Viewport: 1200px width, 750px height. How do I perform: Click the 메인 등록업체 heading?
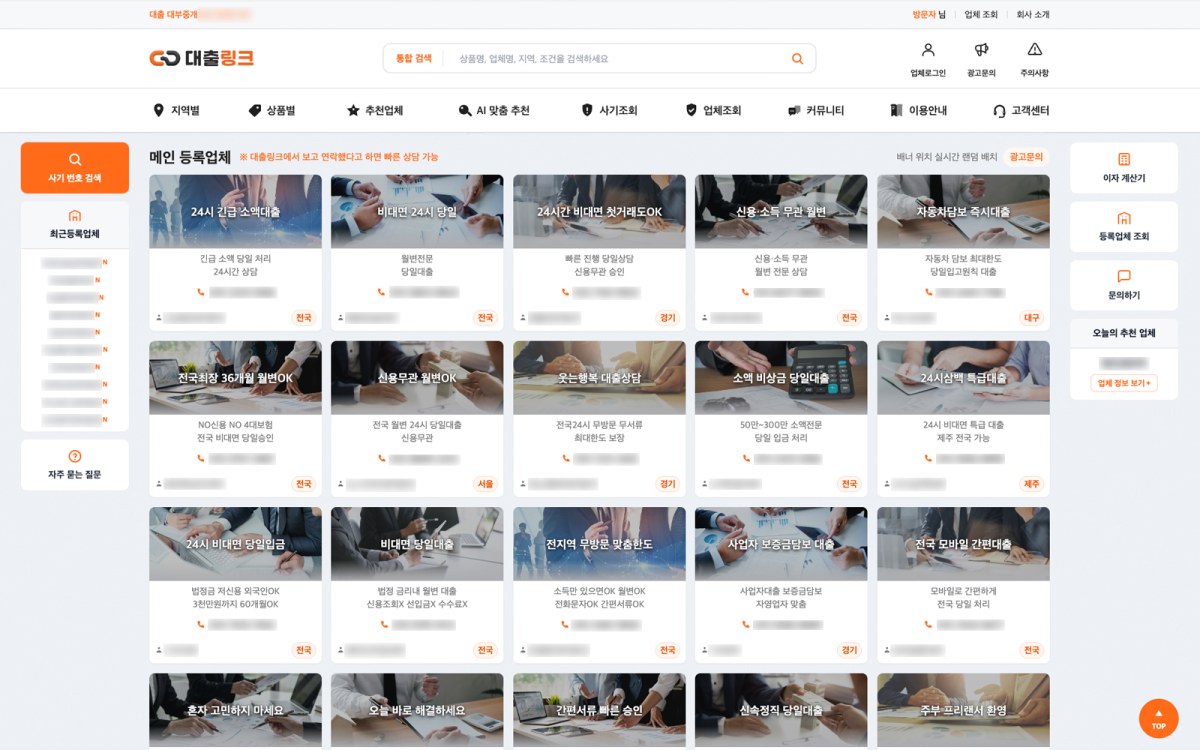point(190,157)
